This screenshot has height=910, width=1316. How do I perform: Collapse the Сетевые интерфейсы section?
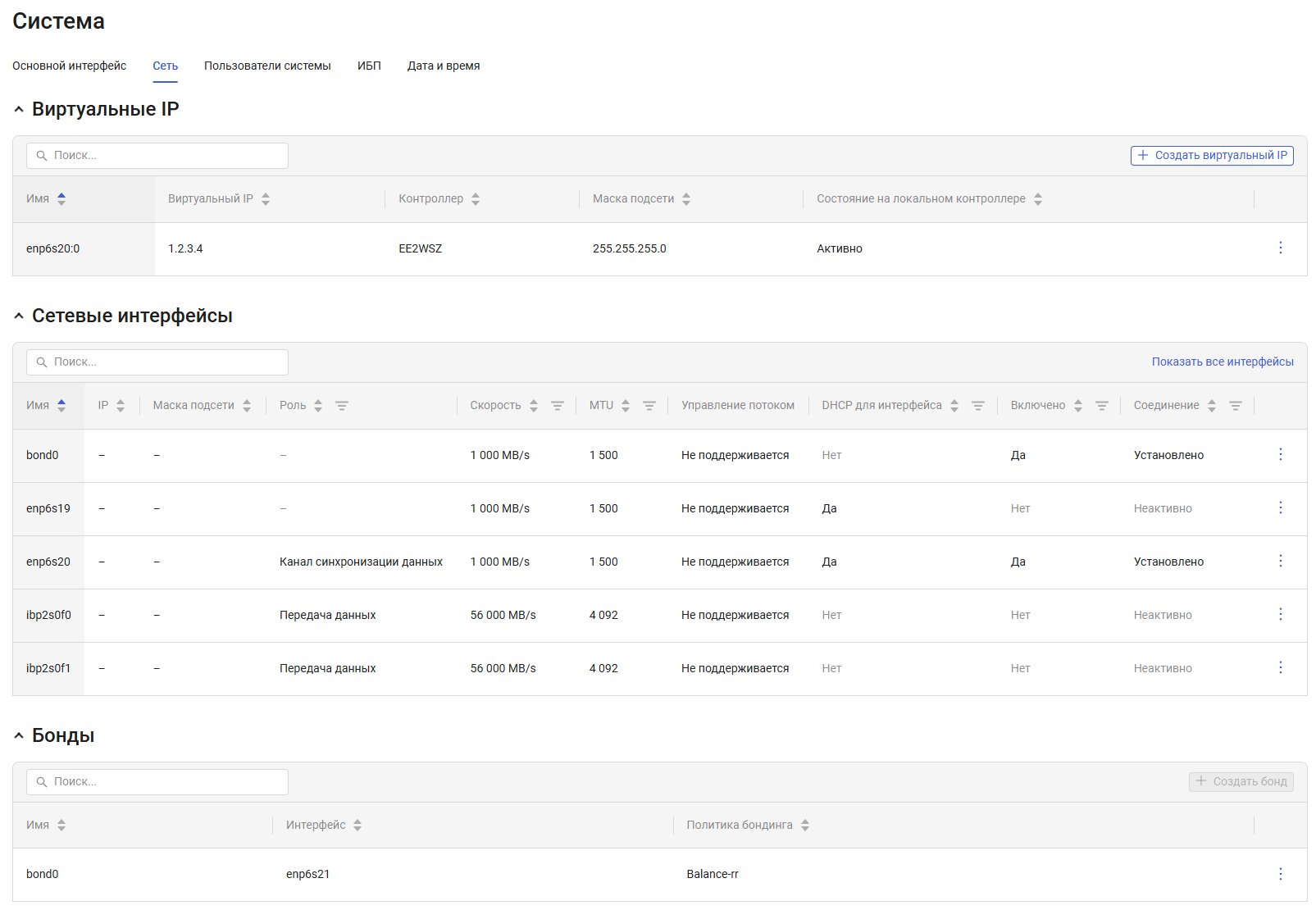pyautogui.click(x=19, y=316)
